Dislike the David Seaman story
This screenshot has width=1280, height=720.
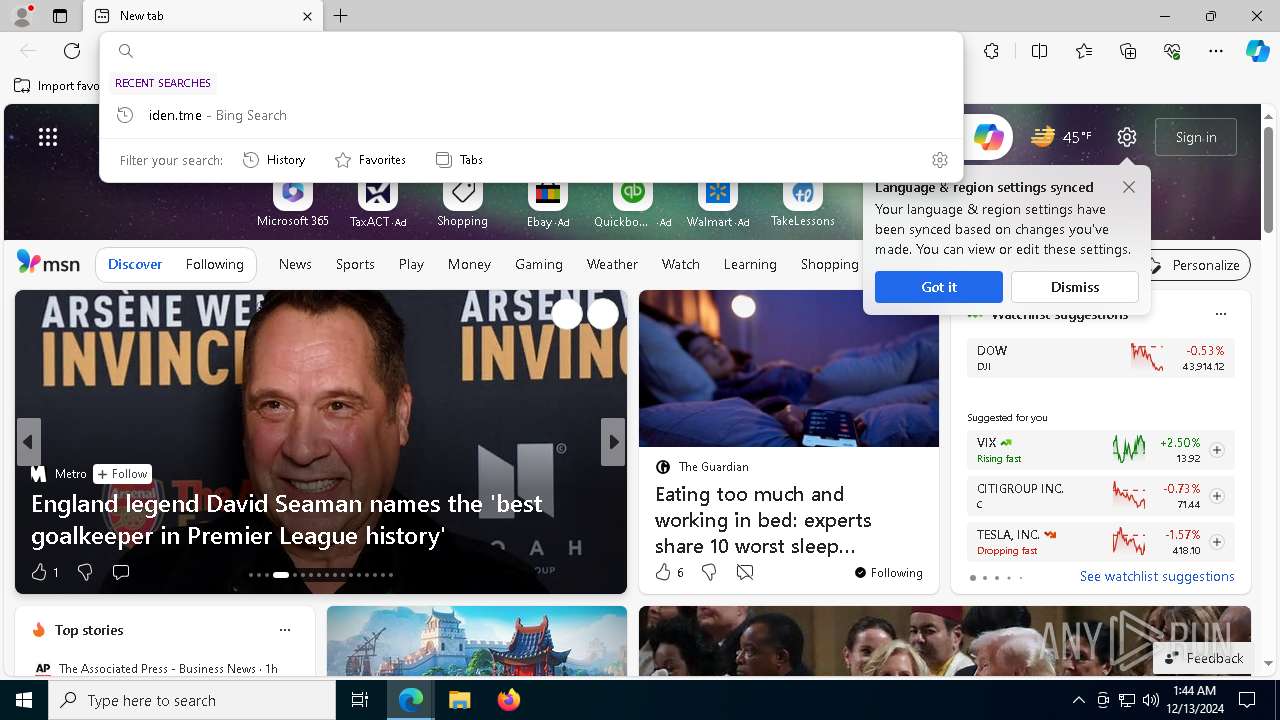(x=85, y=572)
